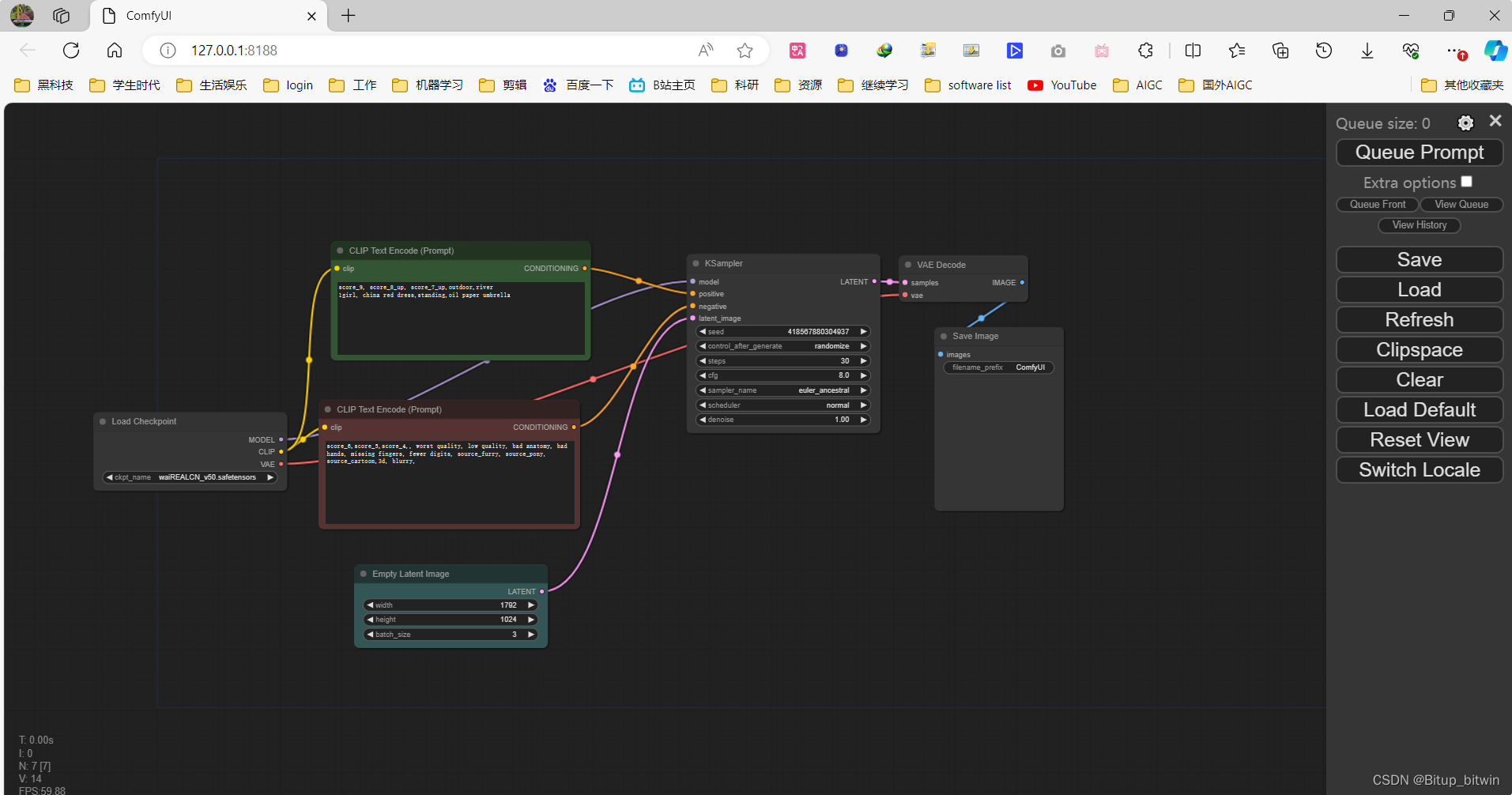Increase steps with right arrow
The image size is (1512, 795).
coord(863,361)
